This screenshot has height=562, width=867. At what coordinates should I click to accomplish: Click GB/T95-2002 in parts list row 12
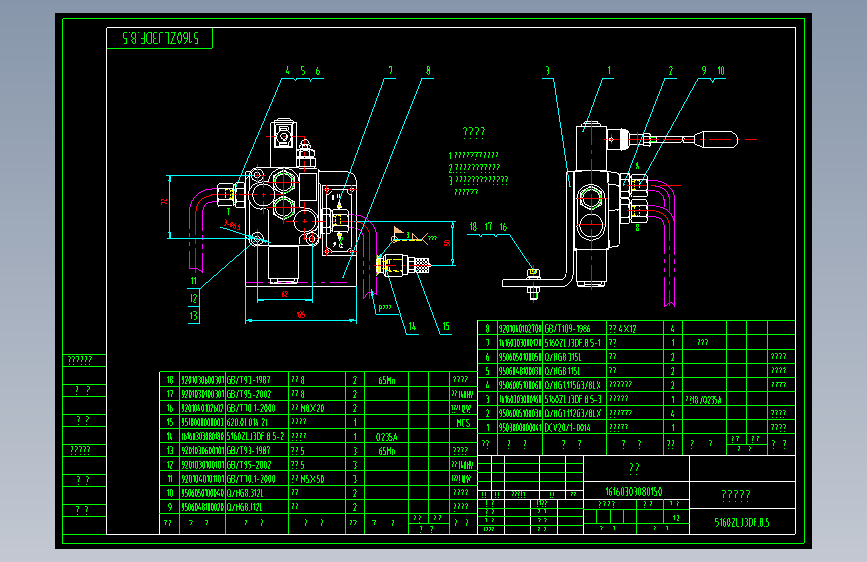(249, 465)
